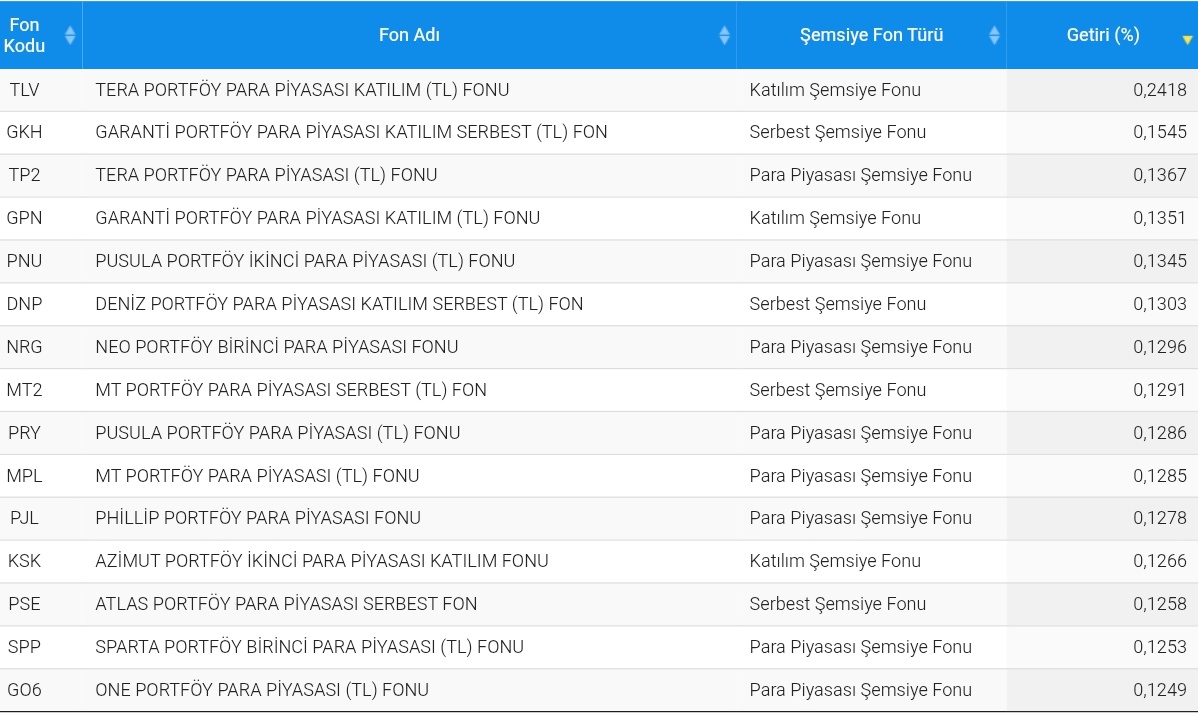Click return value 0,1545
The width and height of the screenshot is (1198, 715).
1160,132
